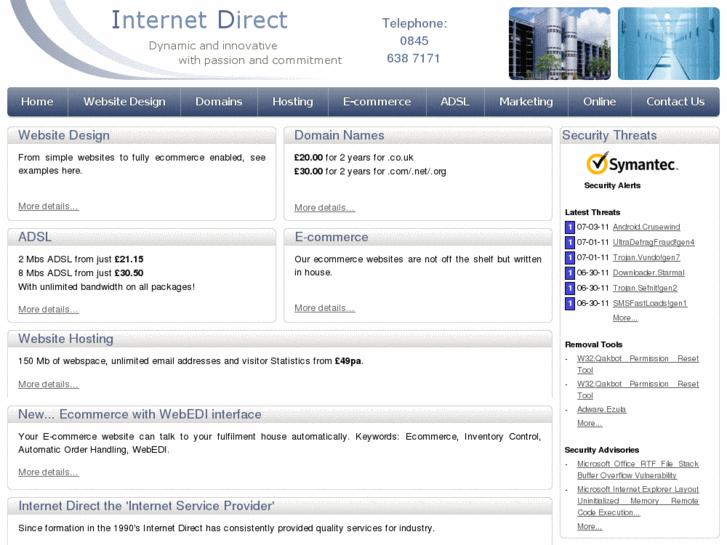The height and width of the screenshot is (545, 727).
Task: Click the Internet Direct site title
Action: [199, 20]
